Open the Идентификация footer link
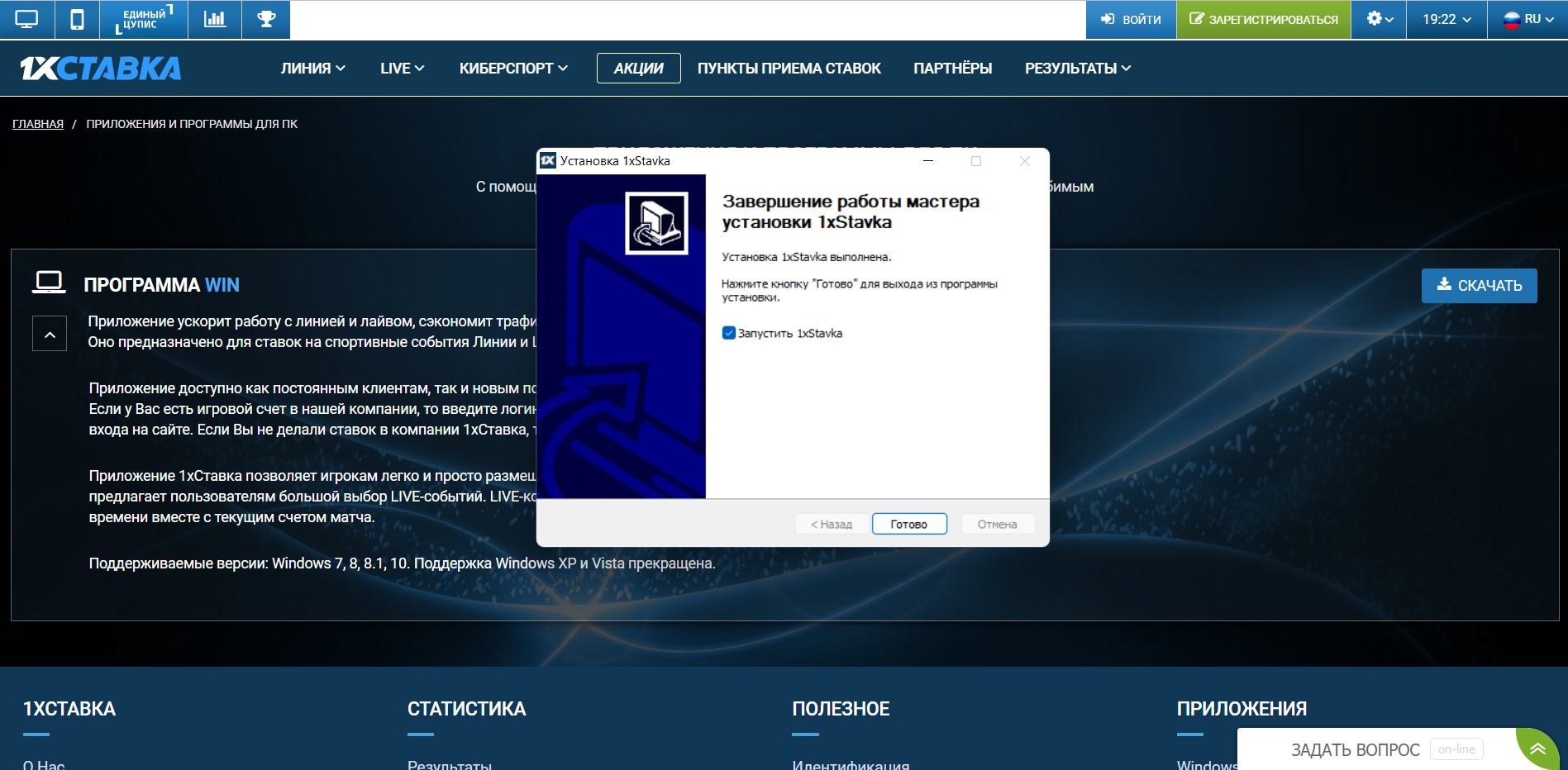The image size is (1568, 770). tap(851, 765)
